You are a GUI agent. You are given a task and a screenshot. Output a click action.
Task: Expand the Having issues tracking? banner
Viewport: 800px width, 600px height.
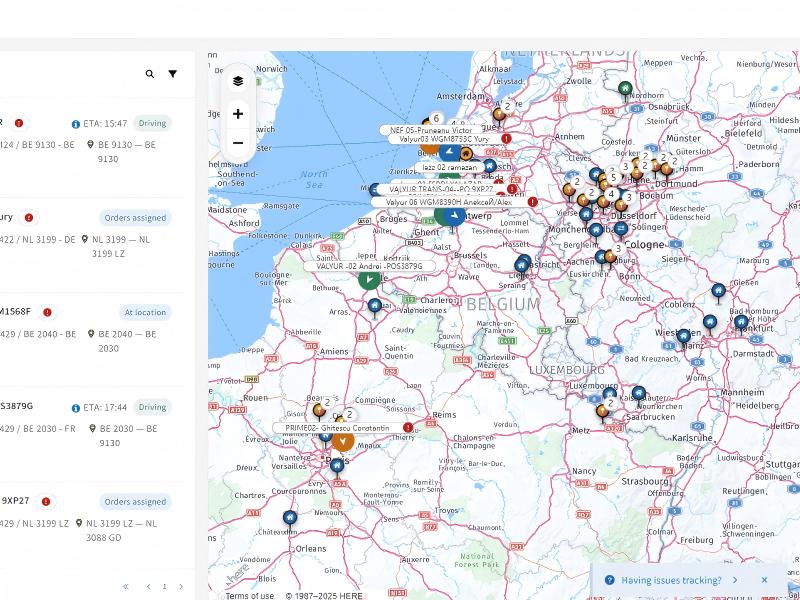point(735,580)
